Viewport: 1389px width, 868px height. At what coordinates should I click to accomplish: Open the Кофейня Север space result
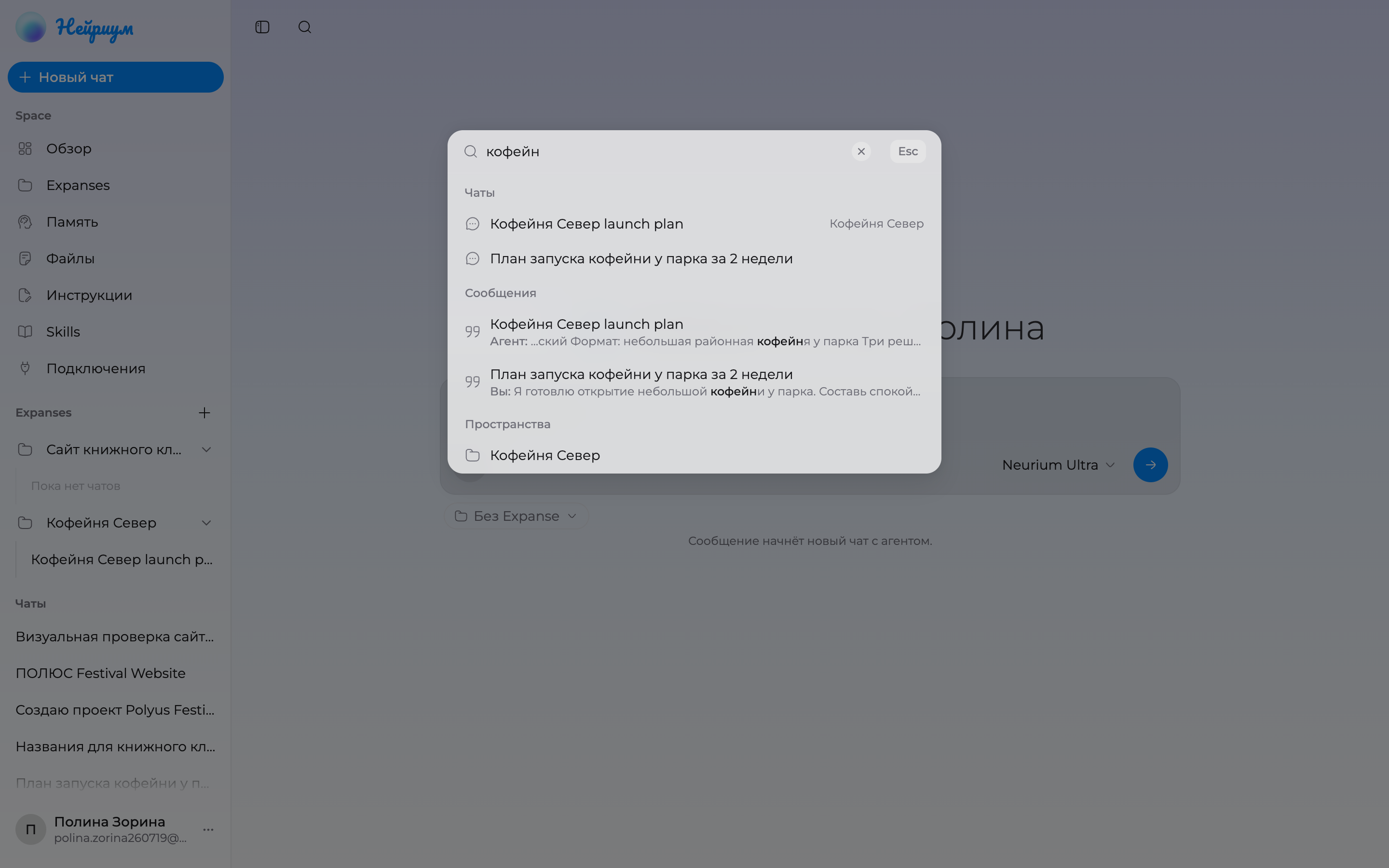pos(694,455)
